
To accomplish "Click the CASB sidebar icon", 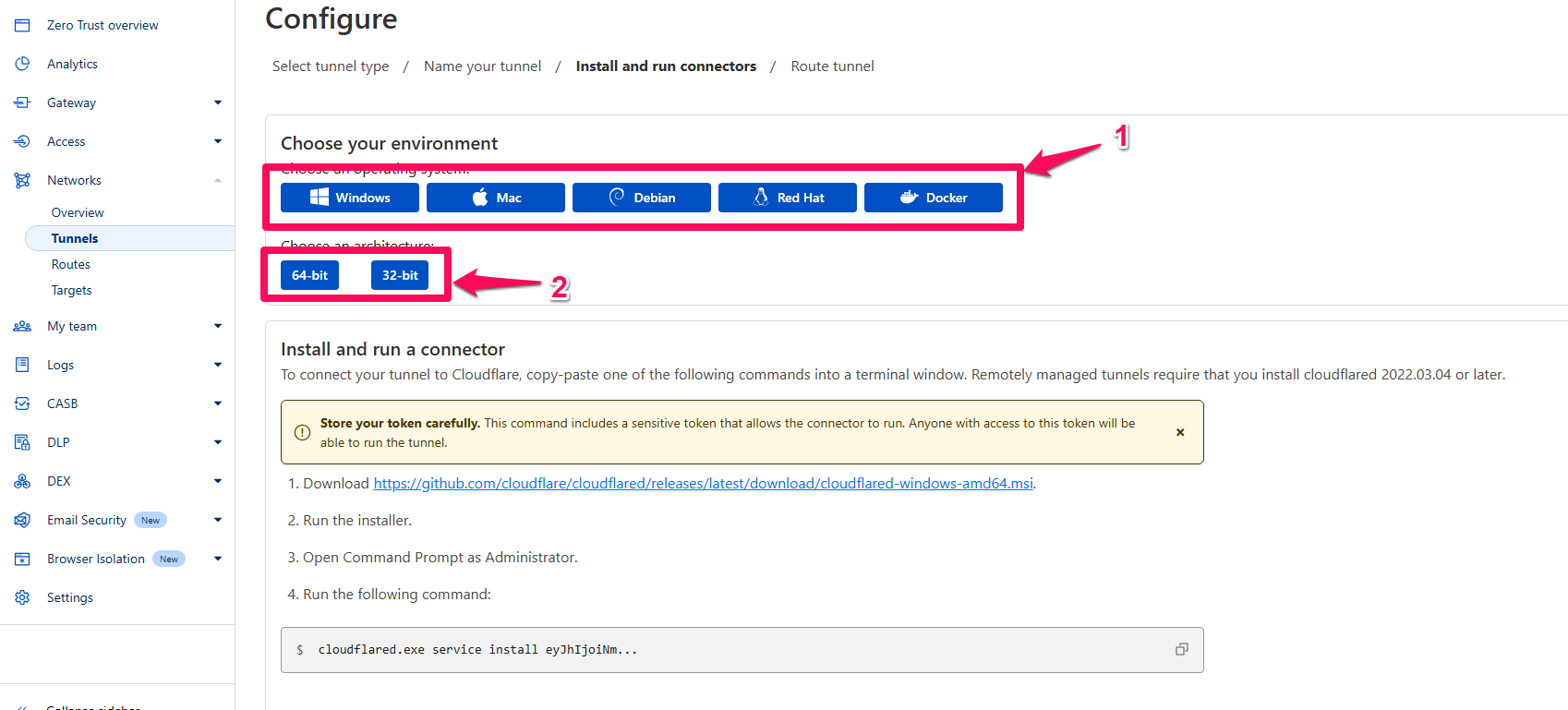I will pos(22,403).
